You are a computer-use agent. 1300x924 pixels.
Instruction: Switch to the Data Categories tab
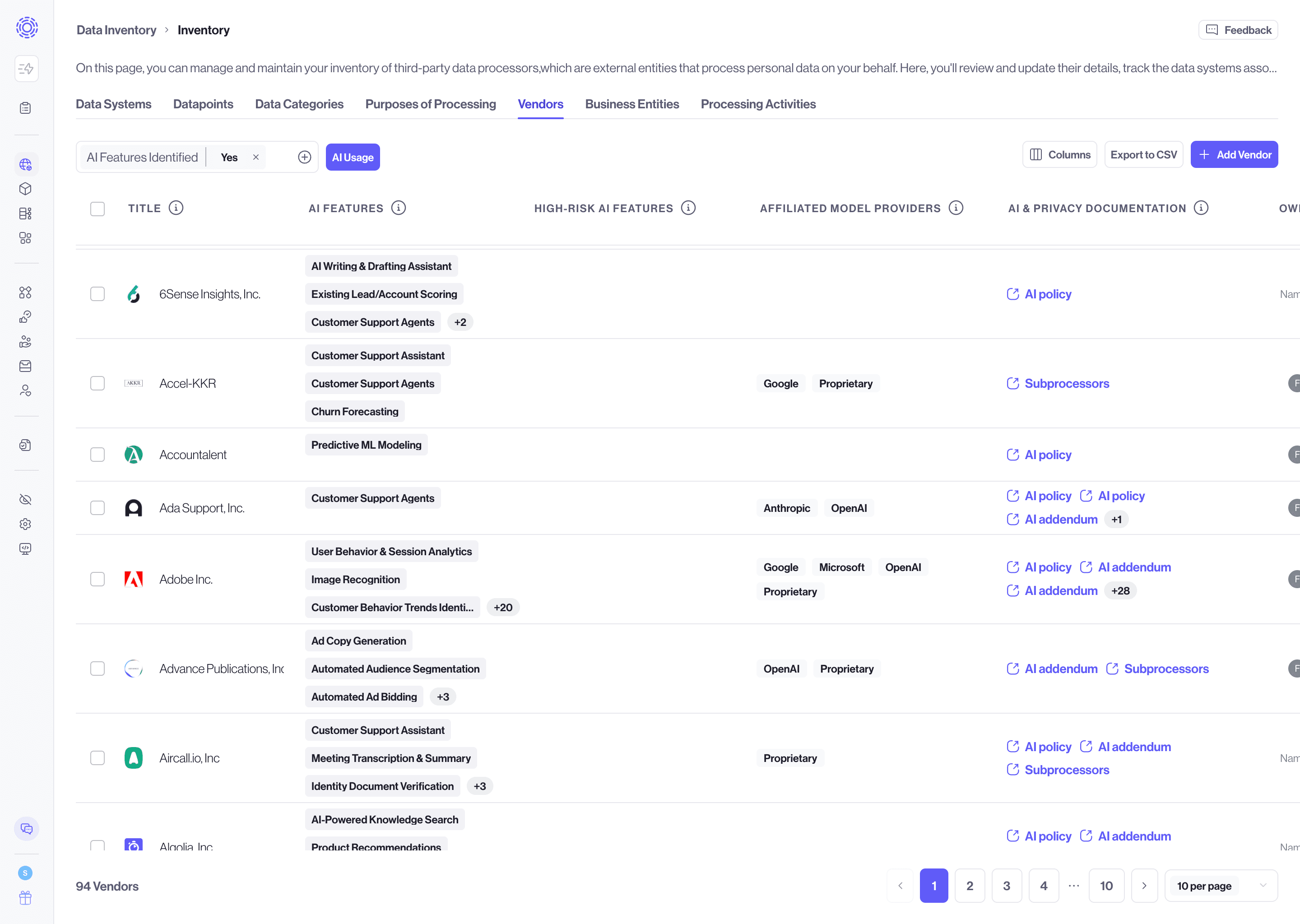pos(299,104)
